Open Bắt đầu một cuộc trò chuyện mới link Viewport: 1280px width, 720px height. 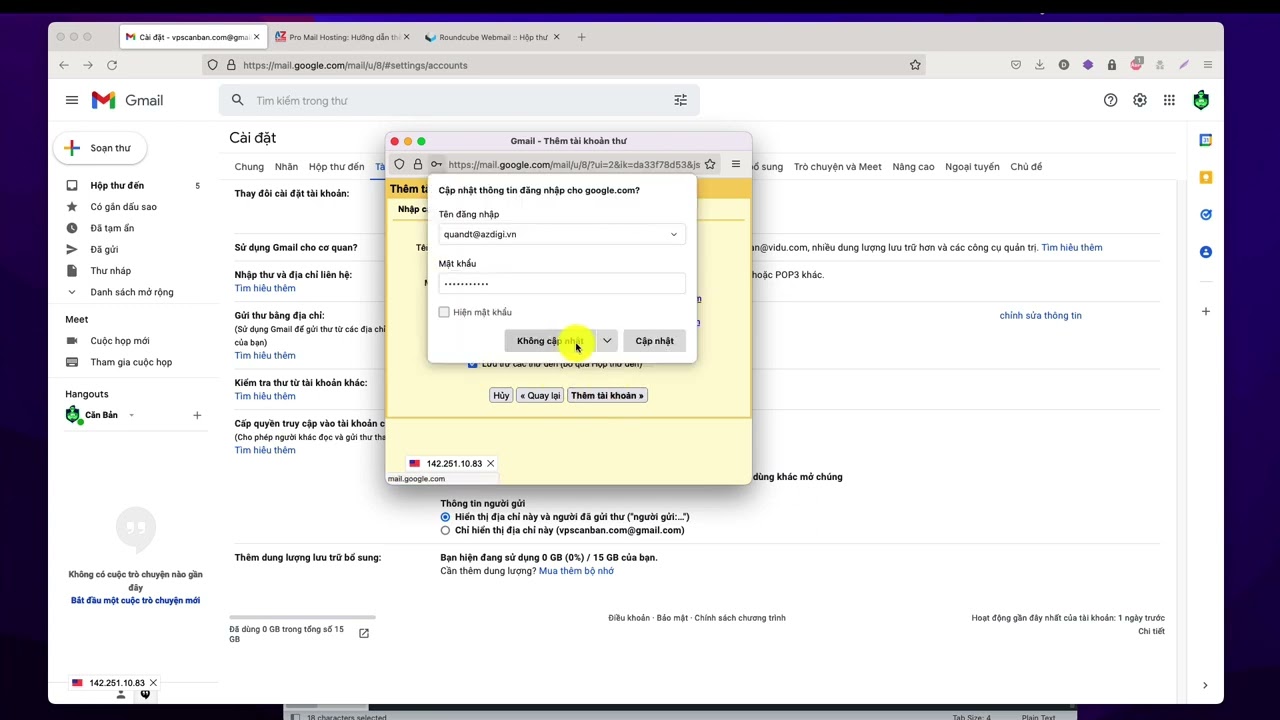(135, 601)
